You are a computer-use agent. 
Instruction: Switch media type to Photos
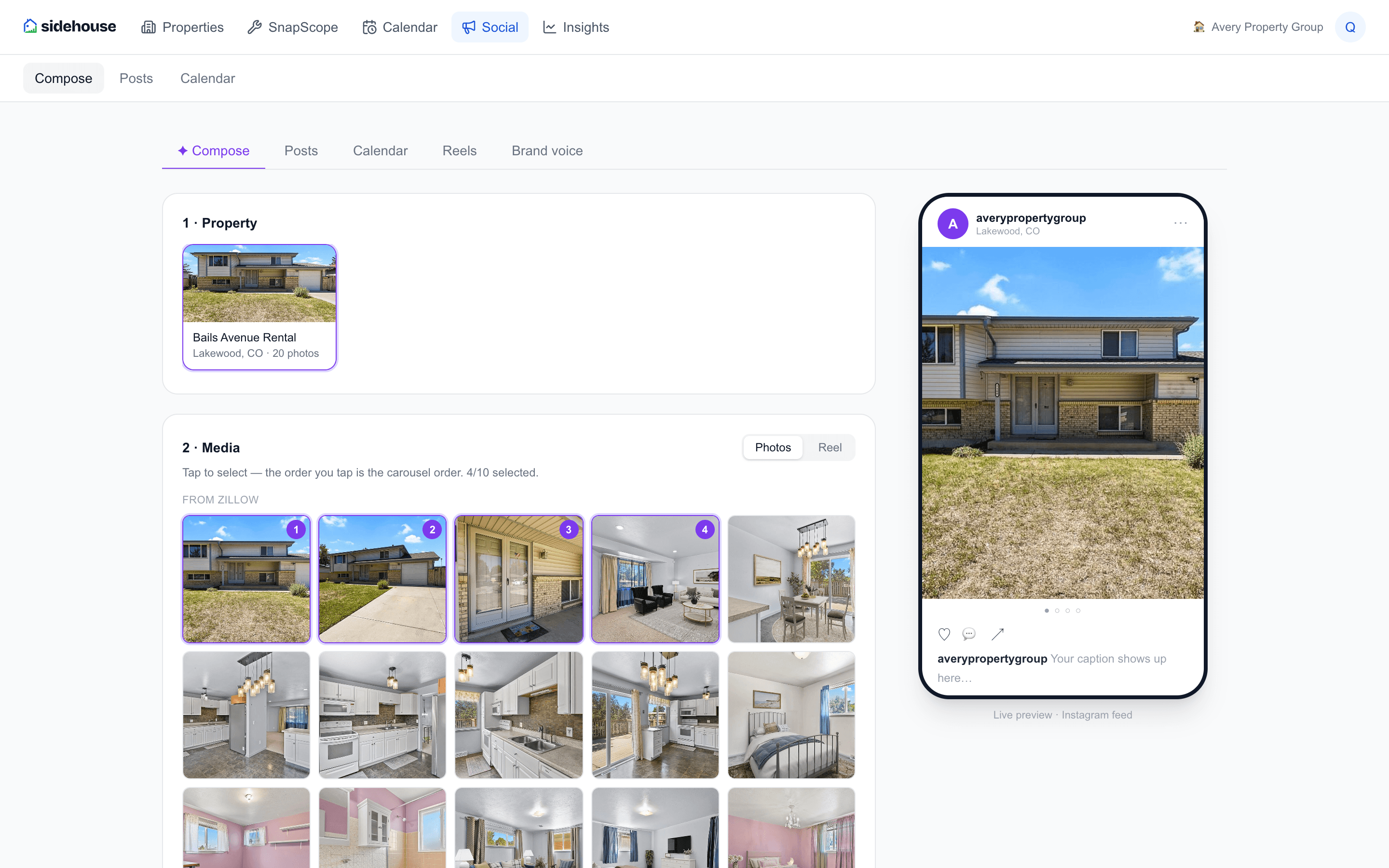pos(773,447)
